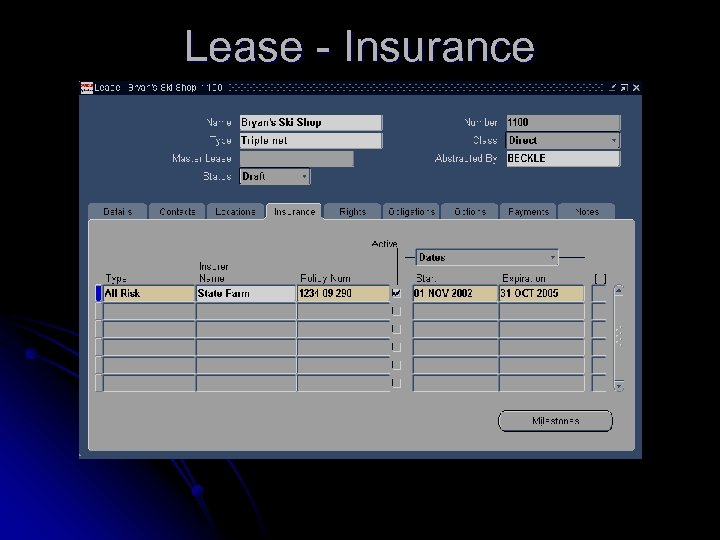The width and height of the screenshot is (720, 540).
Task: Click the empty Type cell in the second row
Action: pos(149,311)
